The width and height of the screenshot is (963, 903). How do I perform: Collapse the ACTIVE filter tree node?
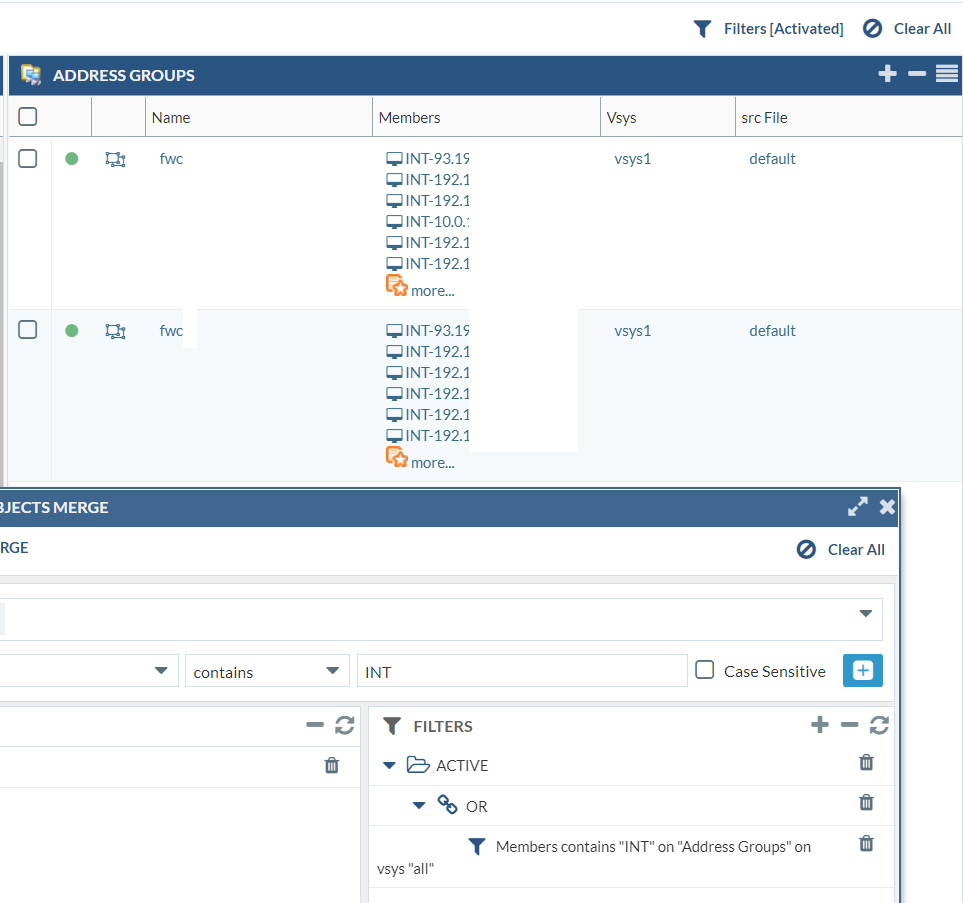pos(390,766)
